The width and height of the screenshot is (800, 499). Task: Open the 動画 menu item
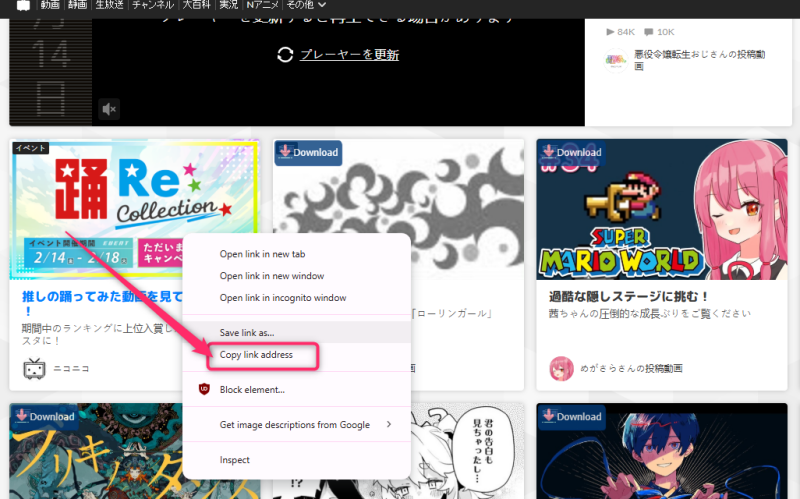pos(50,5)
